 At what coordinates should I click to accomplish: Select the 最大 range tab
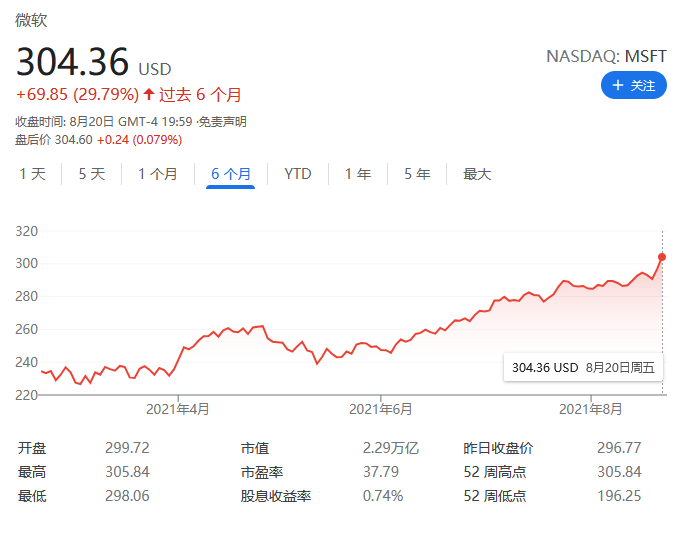[477, 174]
